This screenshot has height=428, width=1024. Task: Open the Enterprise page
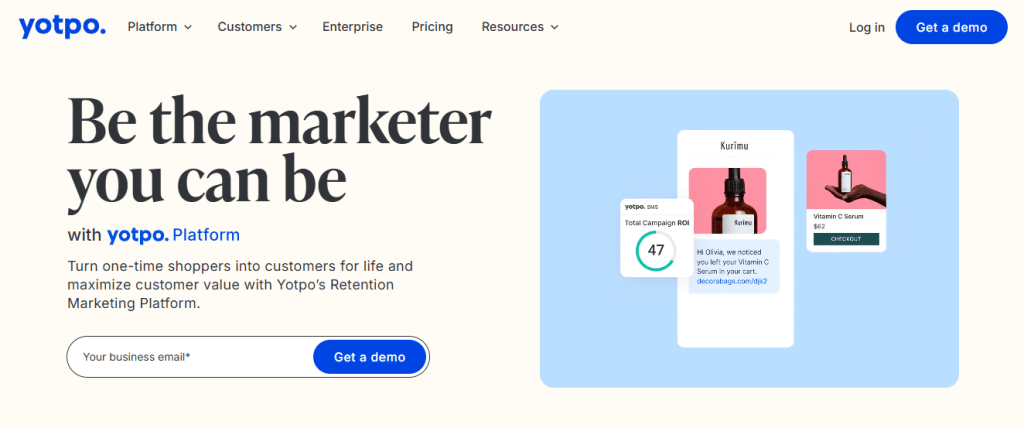352,27
